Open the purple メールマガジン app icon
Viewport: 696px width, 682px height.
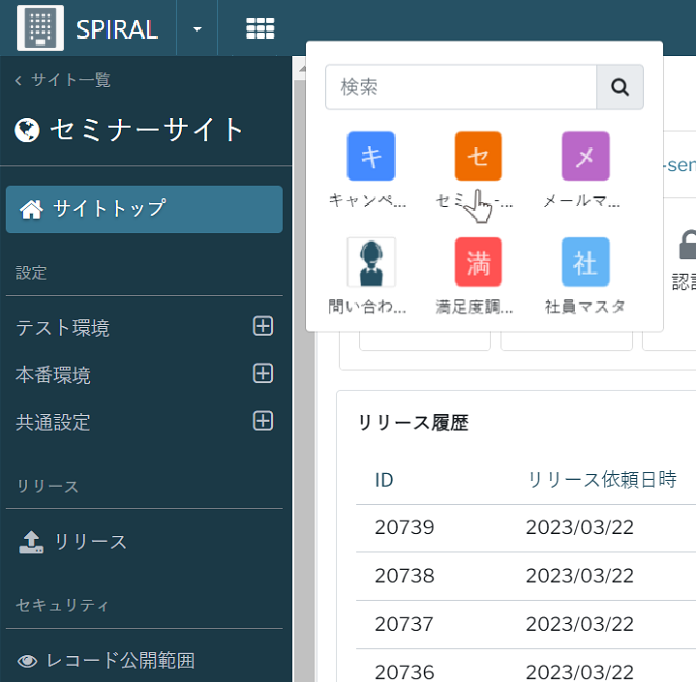coord(585,156)
